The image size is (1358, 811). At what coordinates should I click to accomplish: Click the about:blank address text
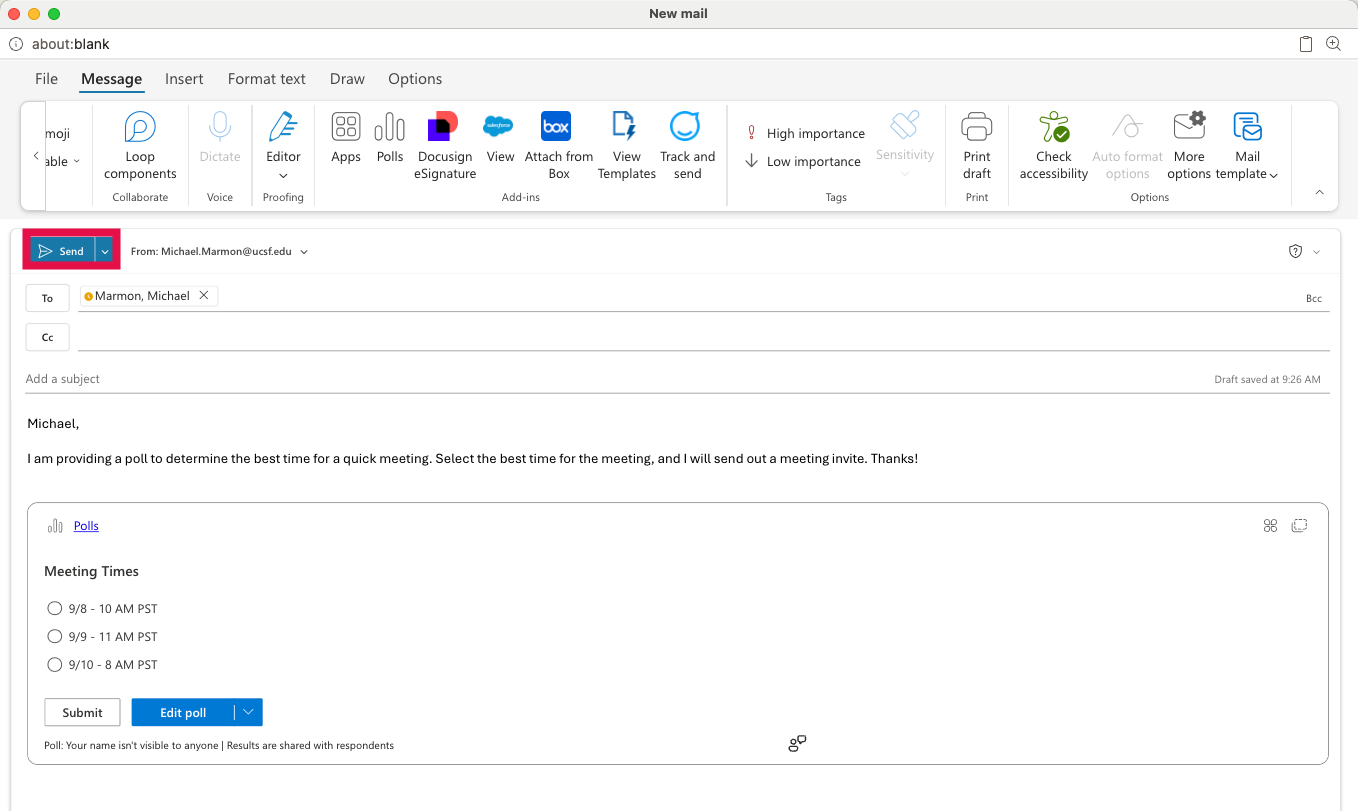[70, 44]
